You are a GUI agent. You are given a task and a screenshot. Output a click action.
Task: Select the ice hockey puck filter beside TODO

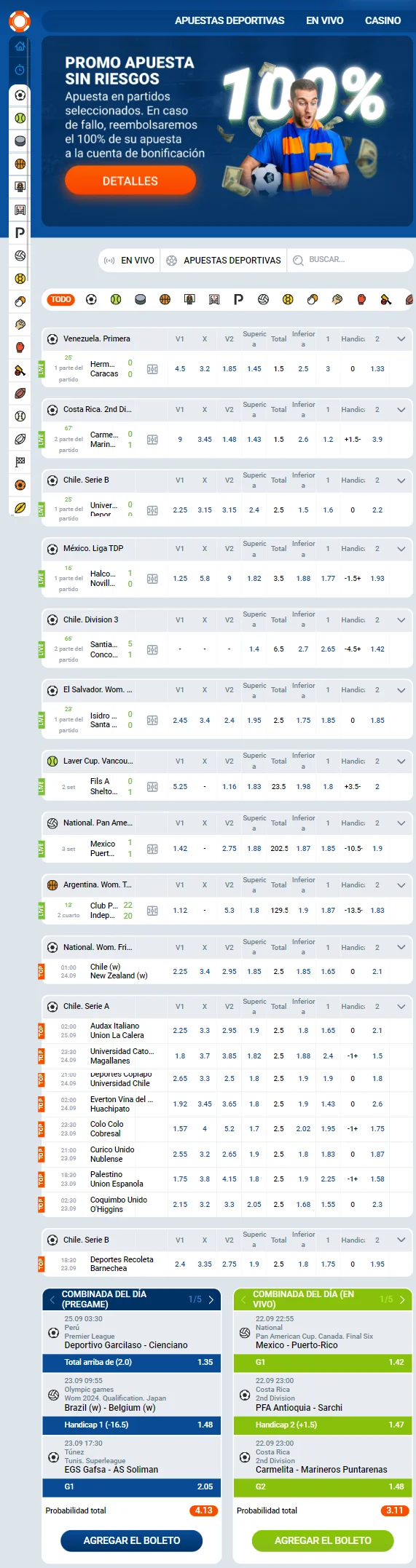point(141,299)
